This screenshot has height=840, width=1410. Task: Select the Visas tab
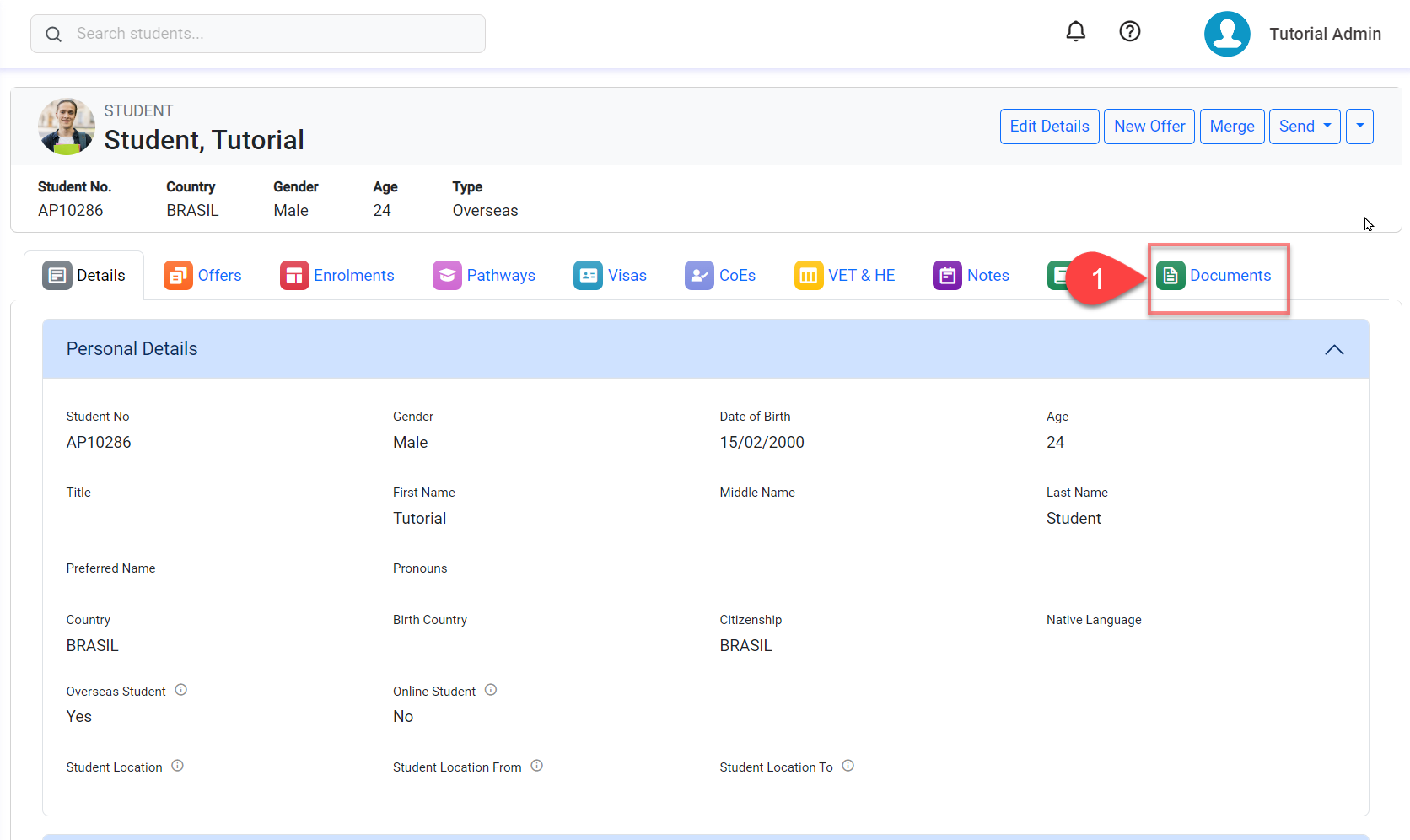(611, 276)
